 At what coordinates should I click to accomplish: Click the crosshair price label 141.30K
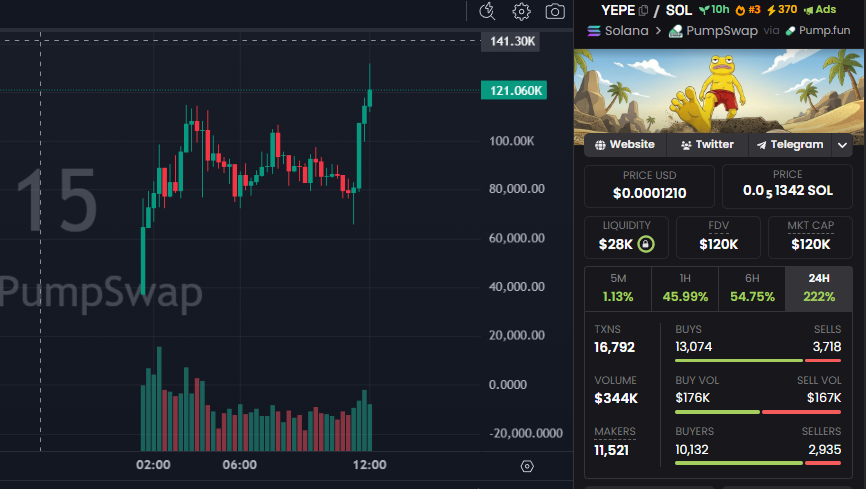tap(511, 41)
